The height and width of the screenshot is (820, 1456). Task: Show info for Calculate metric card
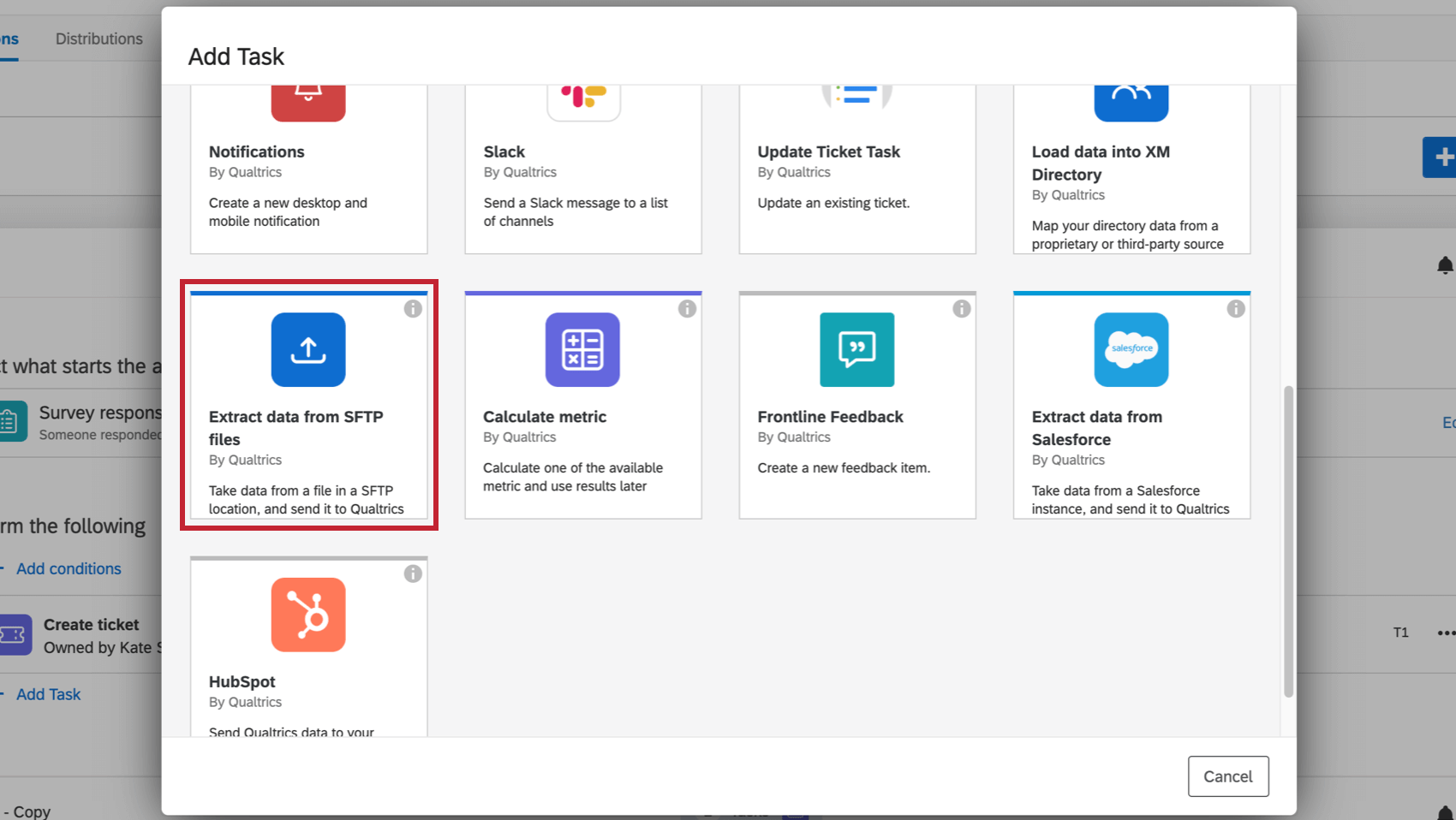687,309
